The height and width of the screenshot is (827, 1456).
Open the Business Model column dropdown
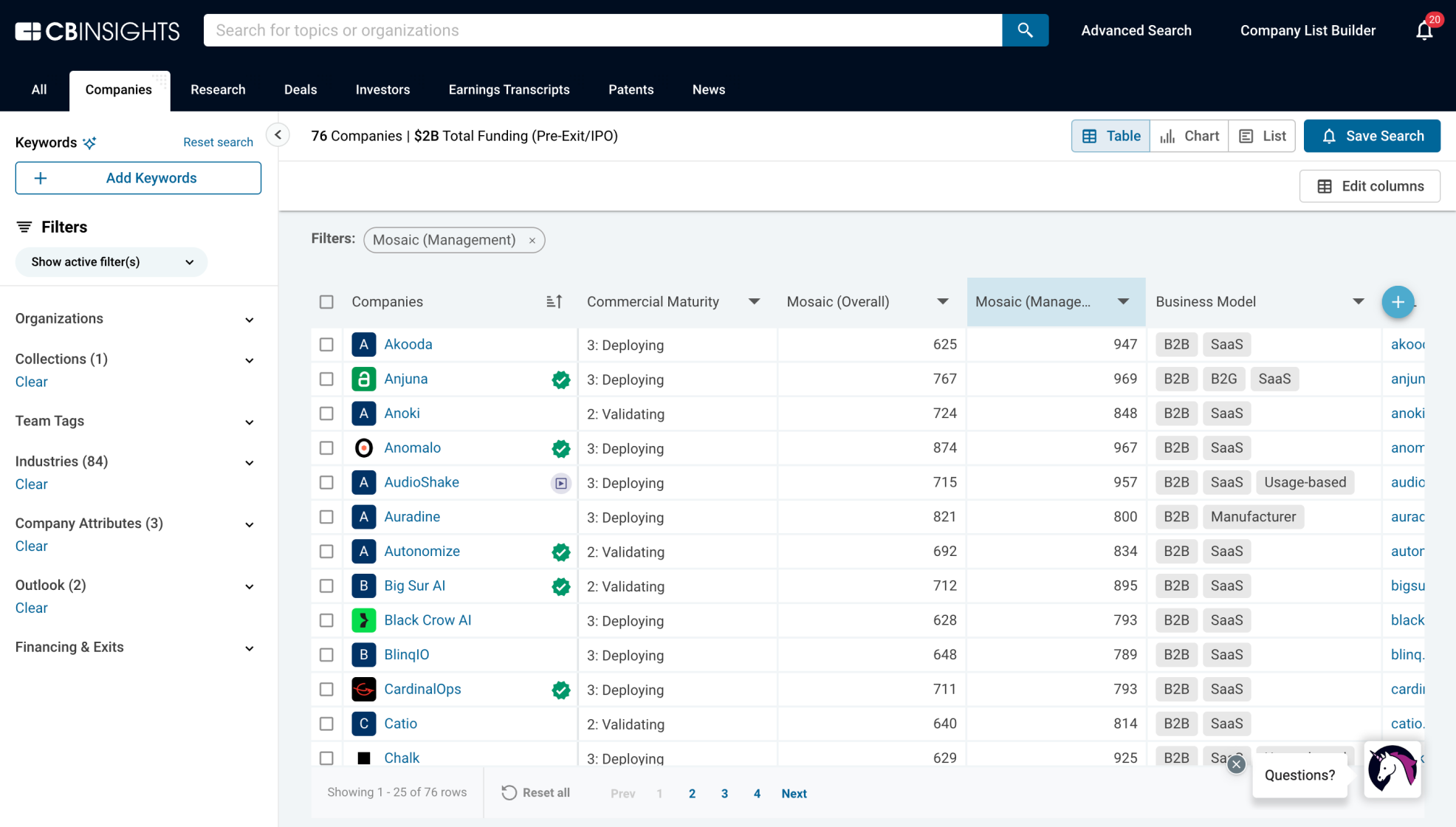pyautogui.click(x=1358, y=302)
